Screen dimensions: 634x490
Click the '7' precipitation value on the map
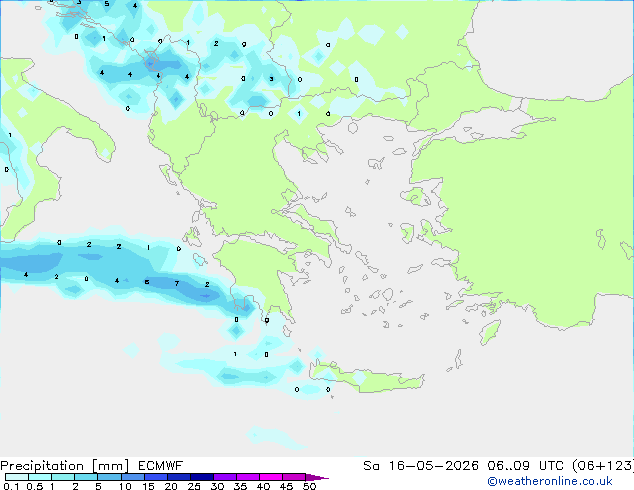(177, 283)
